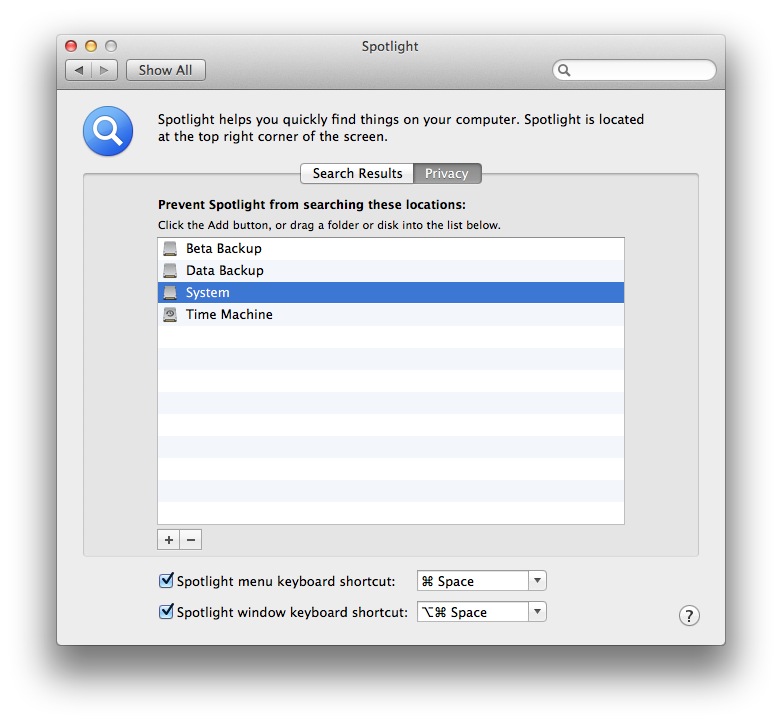Image resolution: width=782 pixels, height=724 pixels.
Task: Toggle Spotlight menu keyboard shortcut checkbox
Action: point(166,580)
